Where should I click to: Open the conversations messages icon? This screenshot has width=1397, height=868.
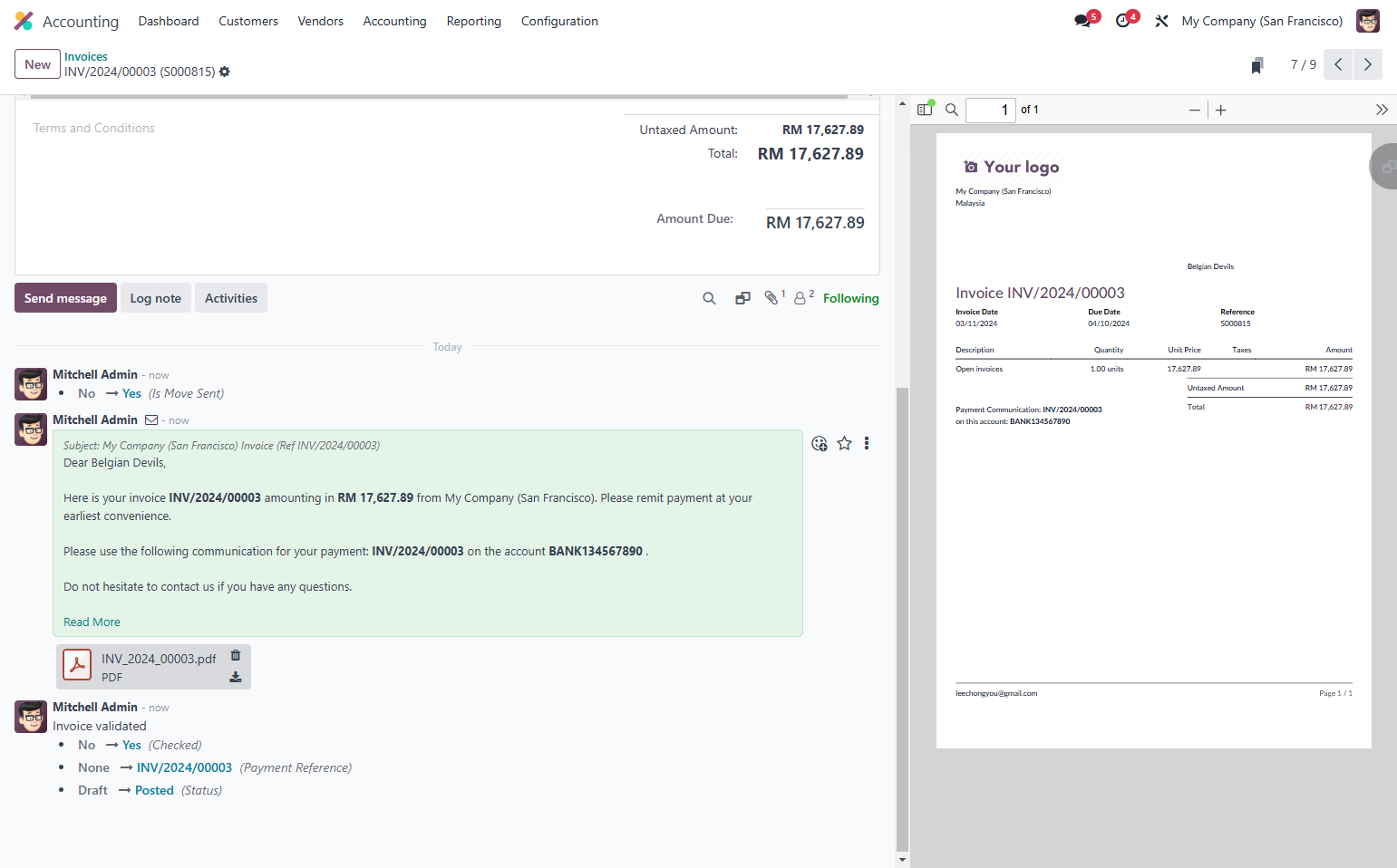click(1083, 21)
